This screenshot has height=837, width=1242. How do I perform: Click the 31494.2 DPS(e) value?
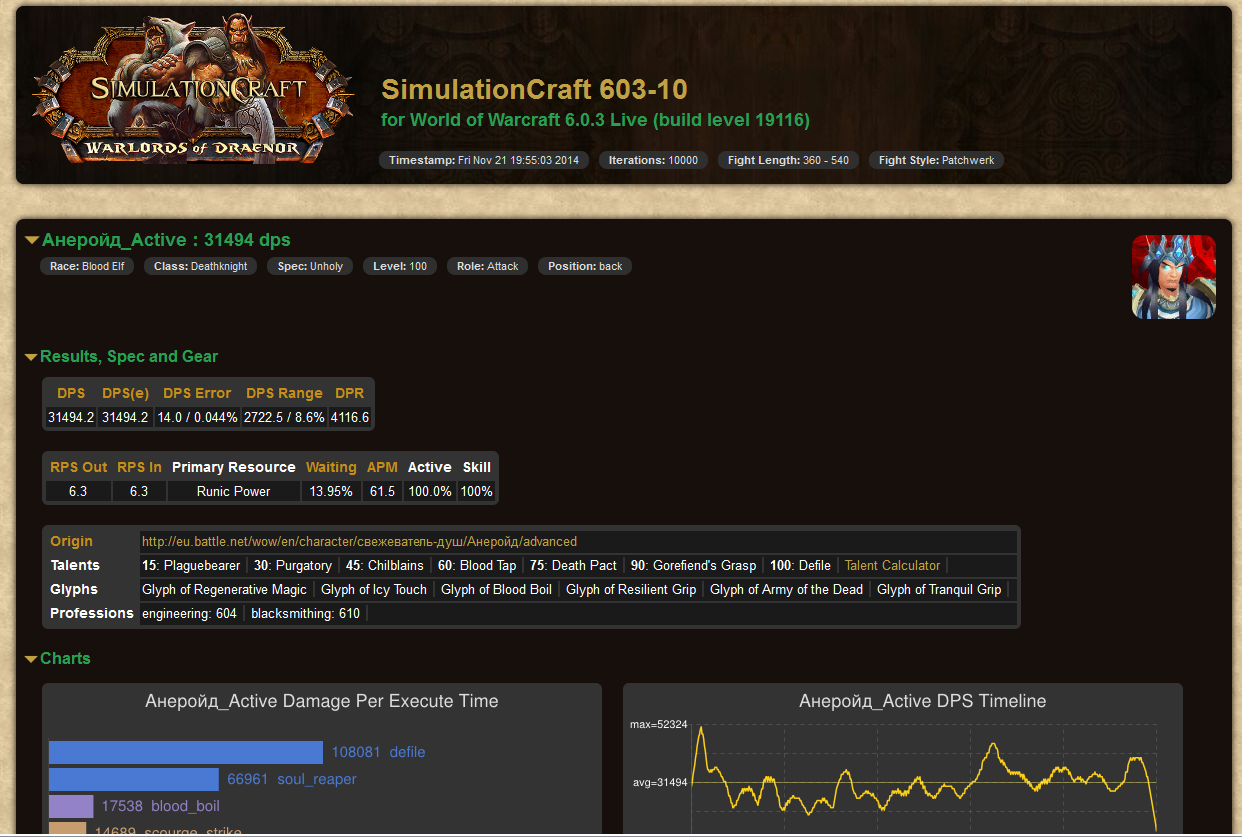point(126,417)
